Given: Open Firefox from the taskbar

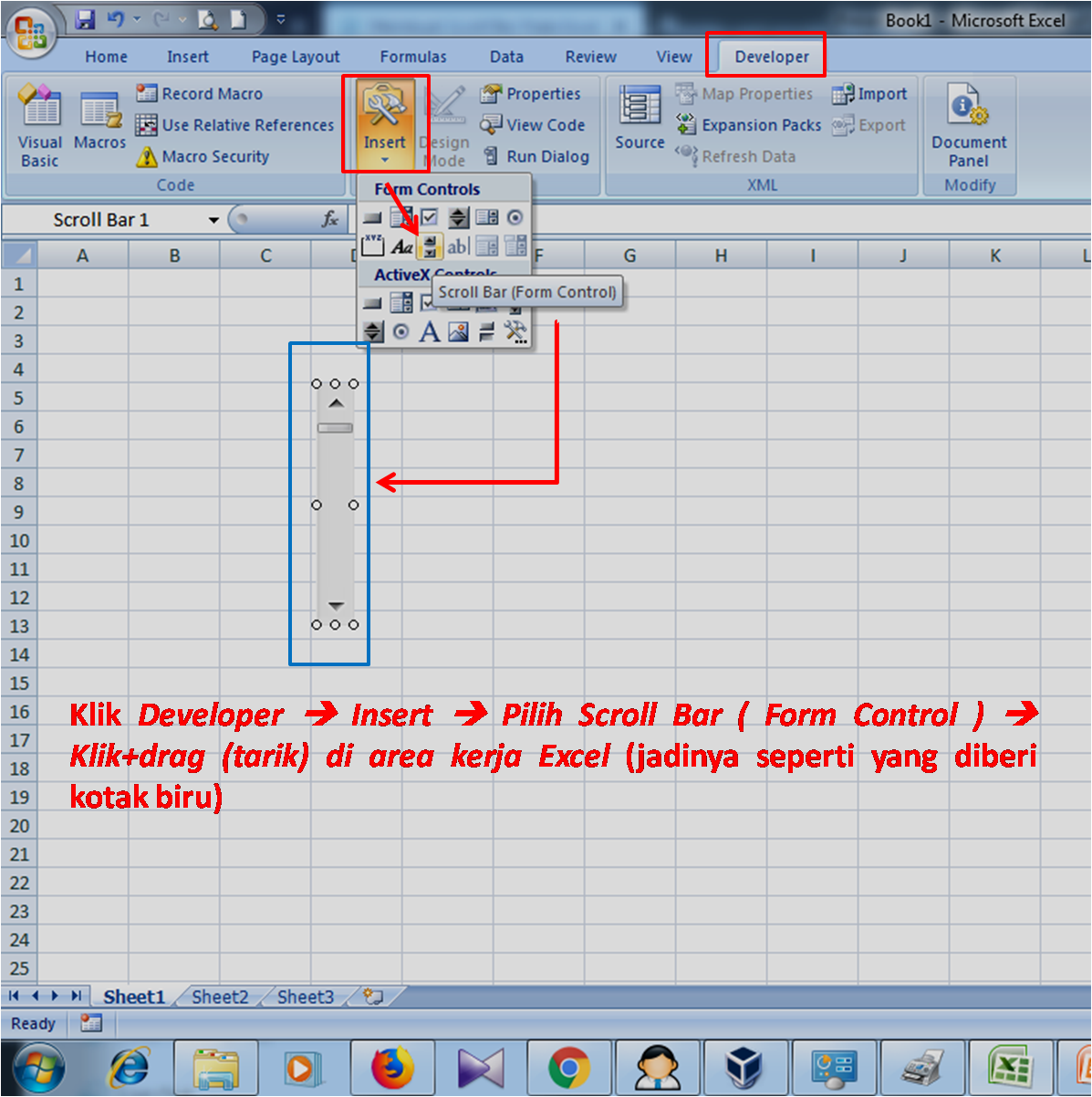Looking at the screenshot, I should [393, 1067].
